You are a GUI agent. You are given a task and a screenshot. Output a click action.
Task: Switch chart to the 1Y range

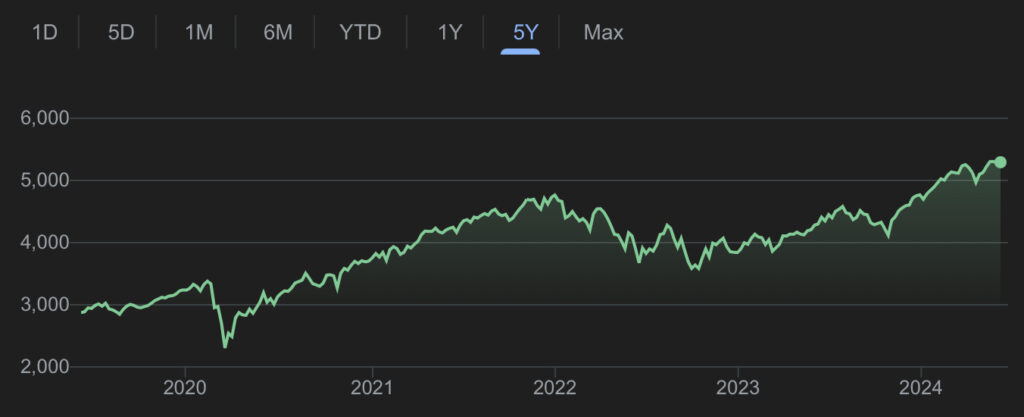[449, 32]
